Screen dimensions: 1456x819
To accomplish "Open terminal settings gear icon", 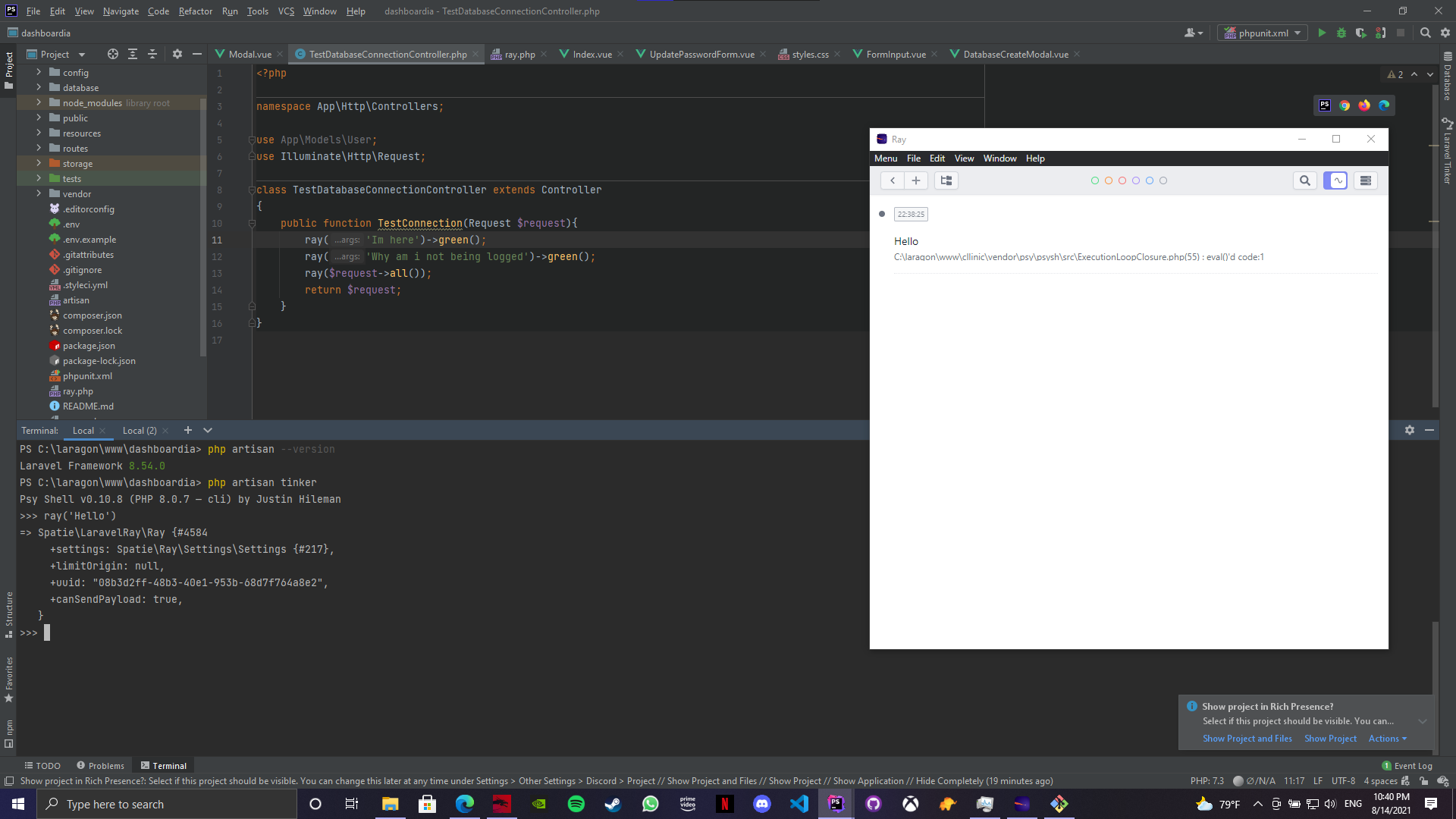I will click(1410, 430).
